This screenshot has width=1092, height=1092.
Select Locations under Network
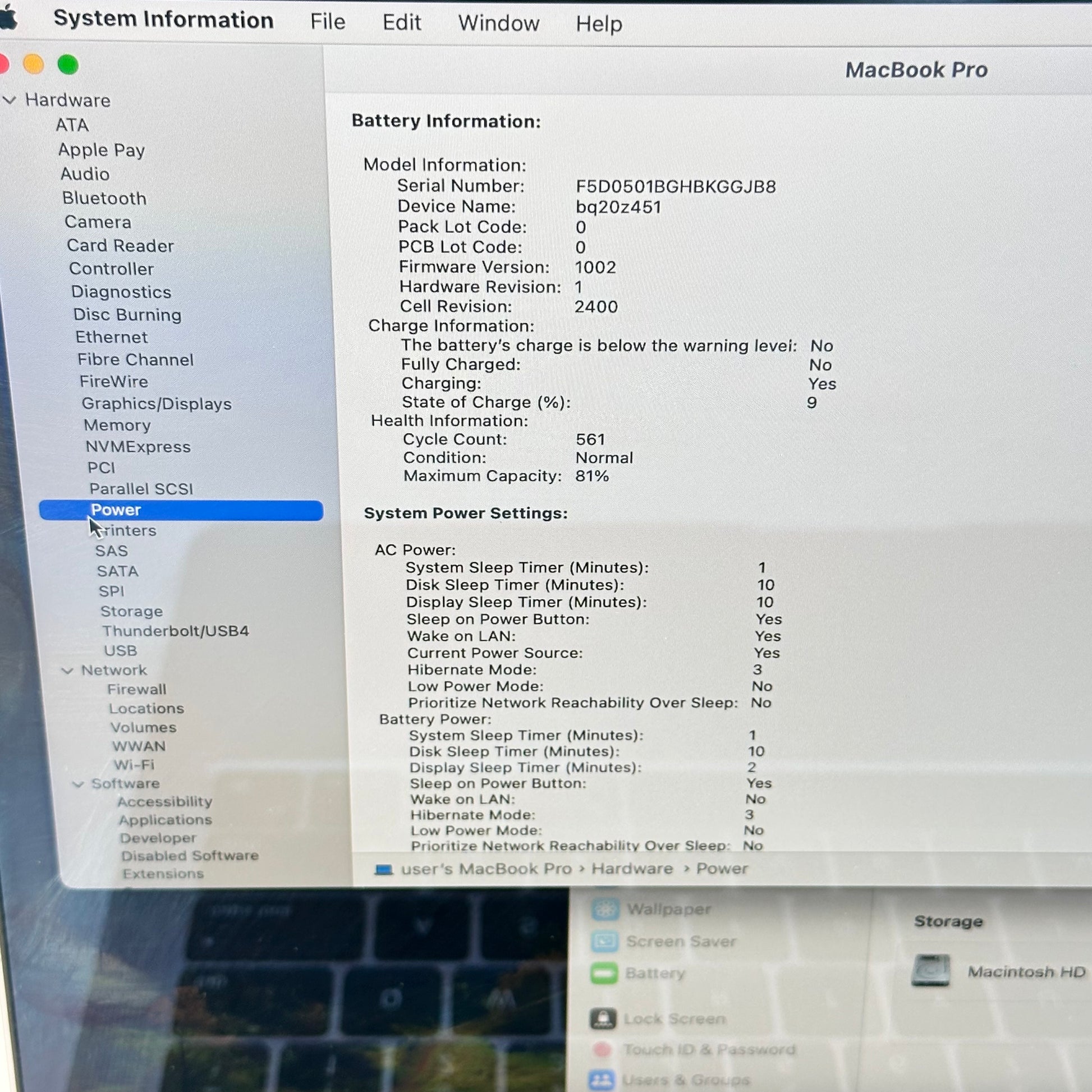[x=146, y=709]
